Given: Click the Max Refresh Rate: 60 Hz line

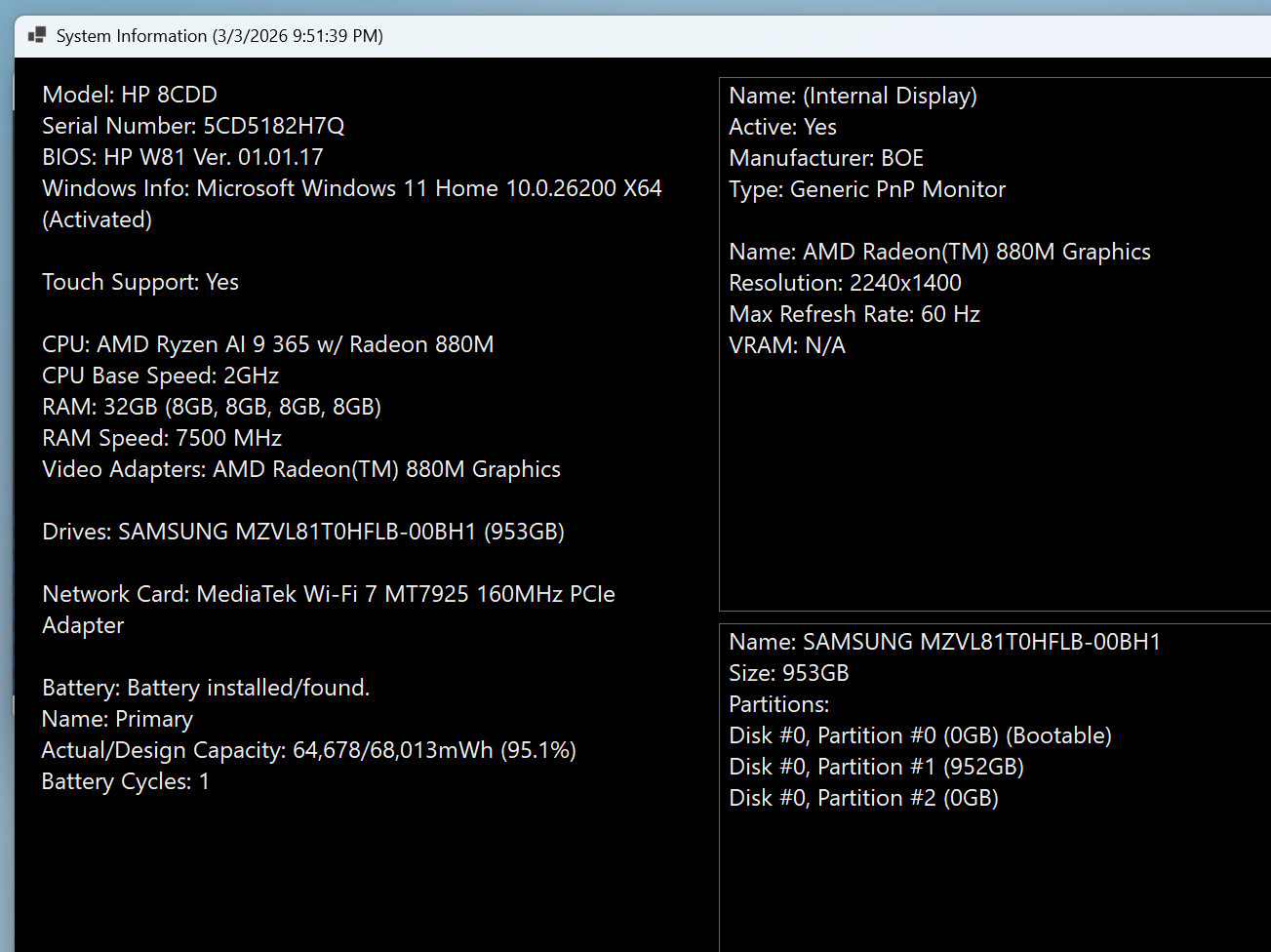Looking at the screenshot, I should click(x=854, y=314).
